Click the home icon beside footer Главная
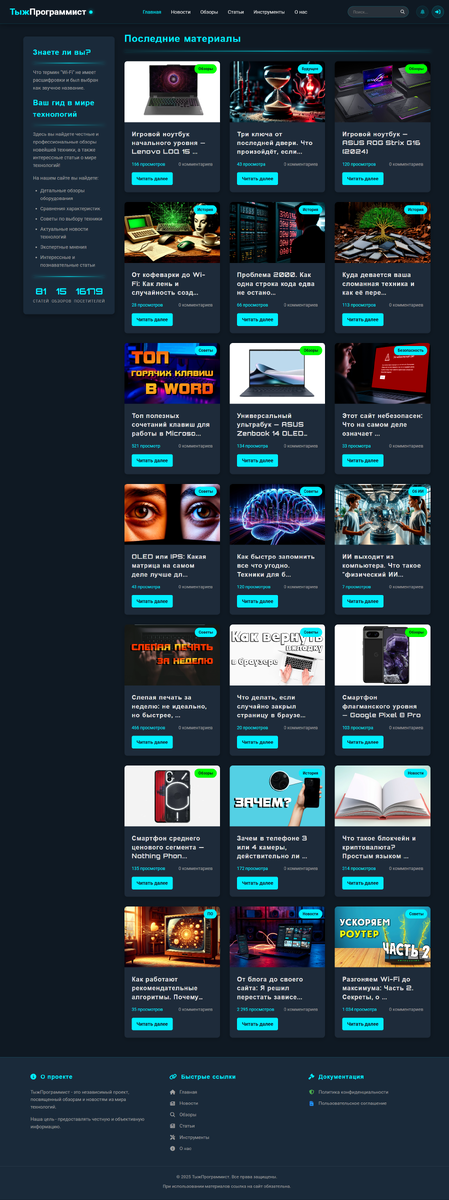 click(173, 1092)
